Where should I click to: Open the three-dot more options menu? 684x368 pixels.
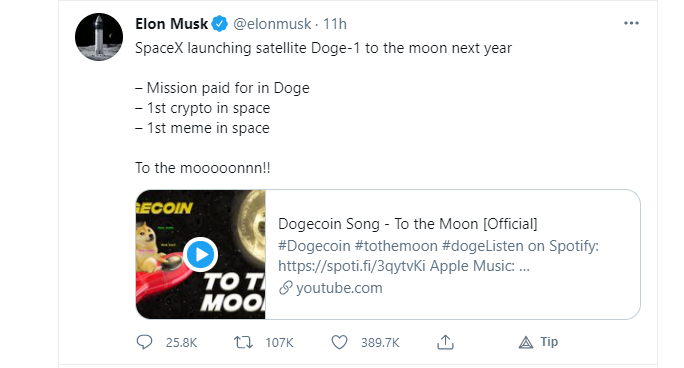(631, 23)
